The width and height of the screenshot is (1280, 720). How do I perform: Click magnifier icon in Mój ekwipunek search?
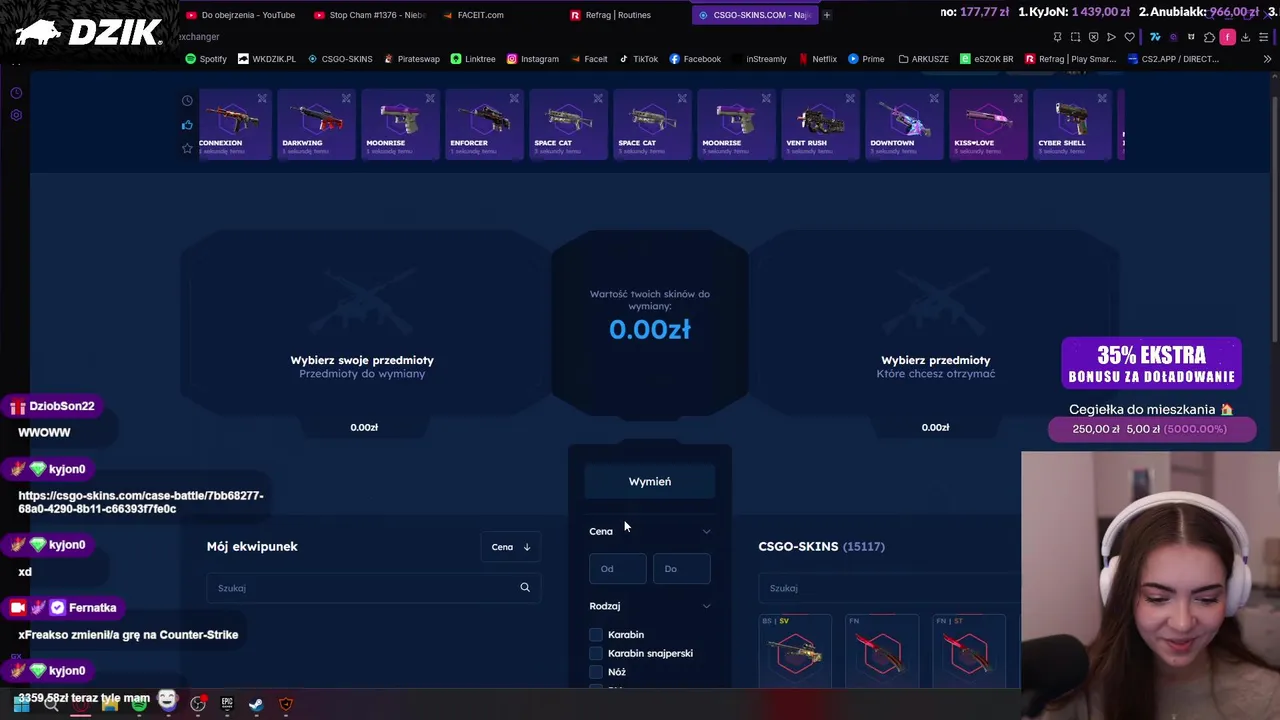(525, 588)
